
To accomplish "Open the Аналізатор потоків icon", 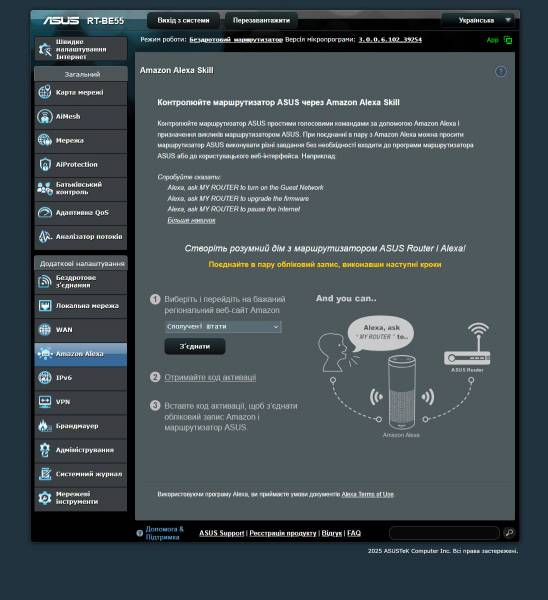I will tap(45, 236).
